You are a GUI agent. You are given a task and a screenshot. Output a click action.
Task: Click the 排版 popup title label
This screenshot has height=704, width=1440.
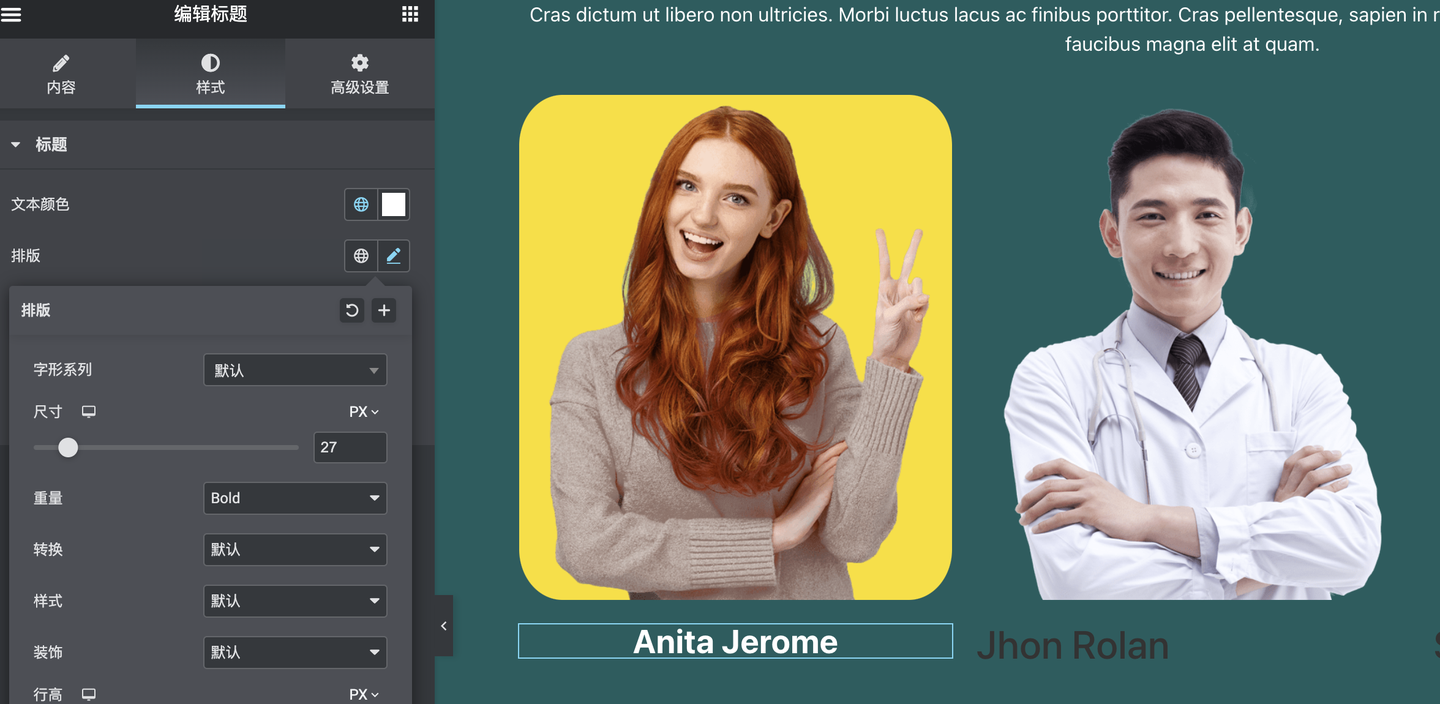click(36, 310)
